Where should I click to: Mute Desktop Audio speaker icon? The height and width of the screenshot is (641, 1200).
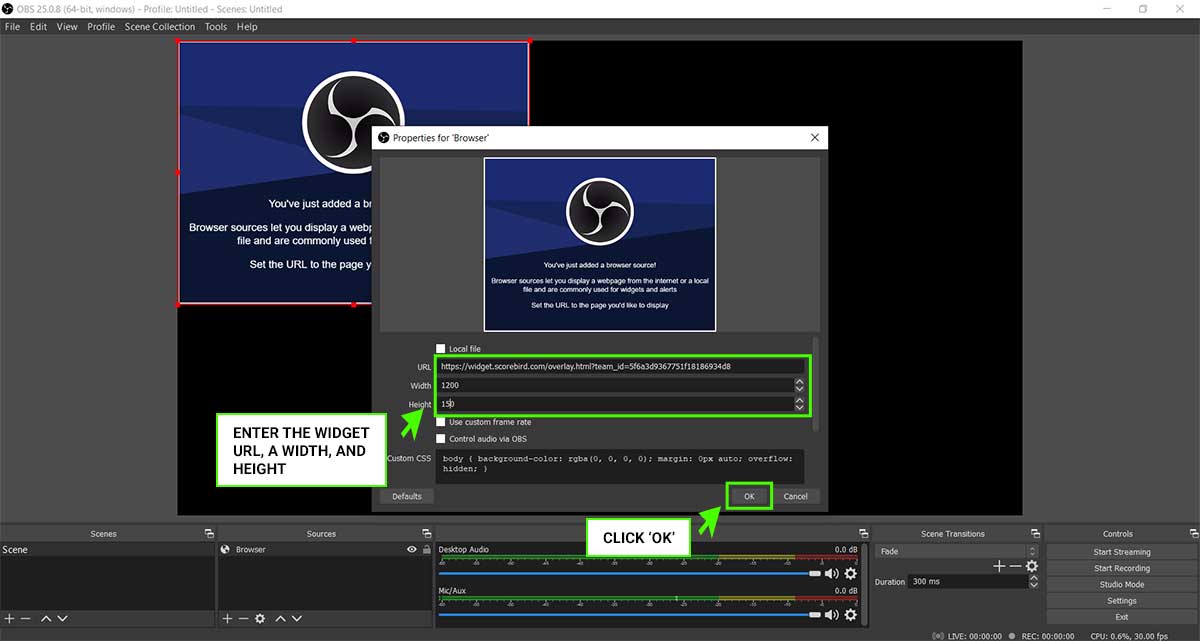pyautogui.click(x=831, y=574)
